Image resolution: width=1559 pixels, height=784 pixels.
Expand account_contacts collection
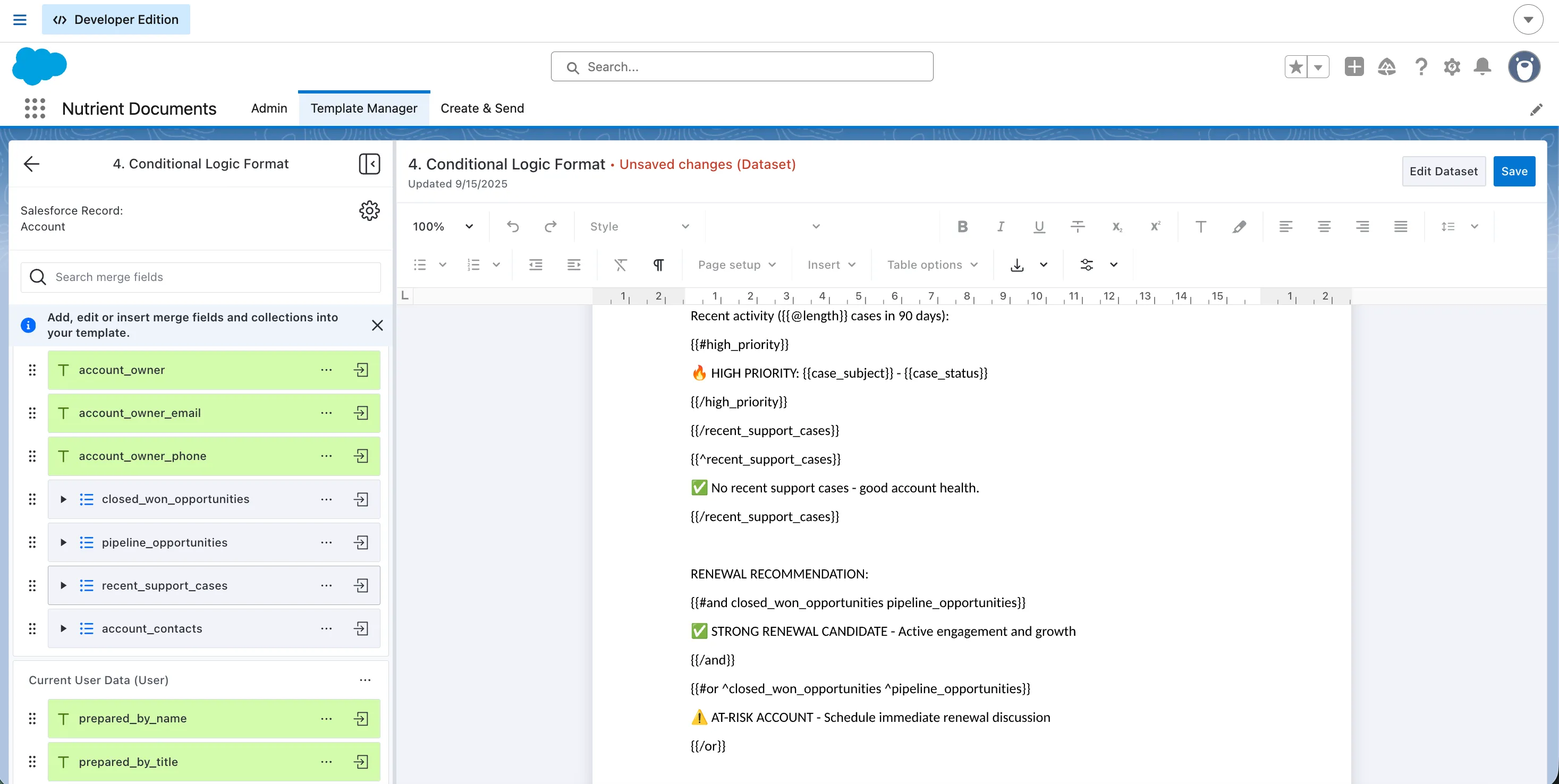point(63,628)
